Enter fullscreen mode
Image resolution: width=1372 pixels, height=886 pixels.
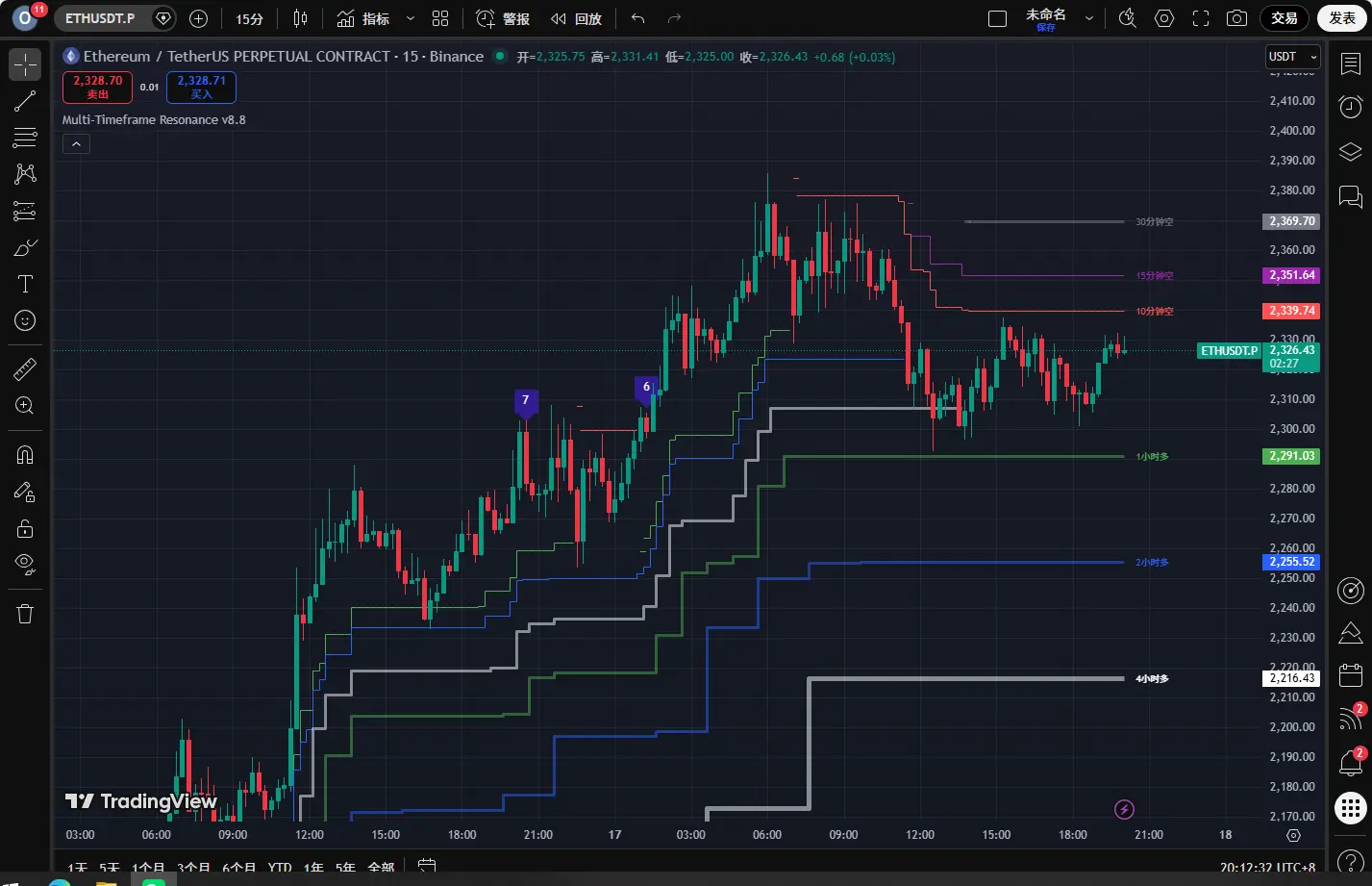pos(1201,18)
